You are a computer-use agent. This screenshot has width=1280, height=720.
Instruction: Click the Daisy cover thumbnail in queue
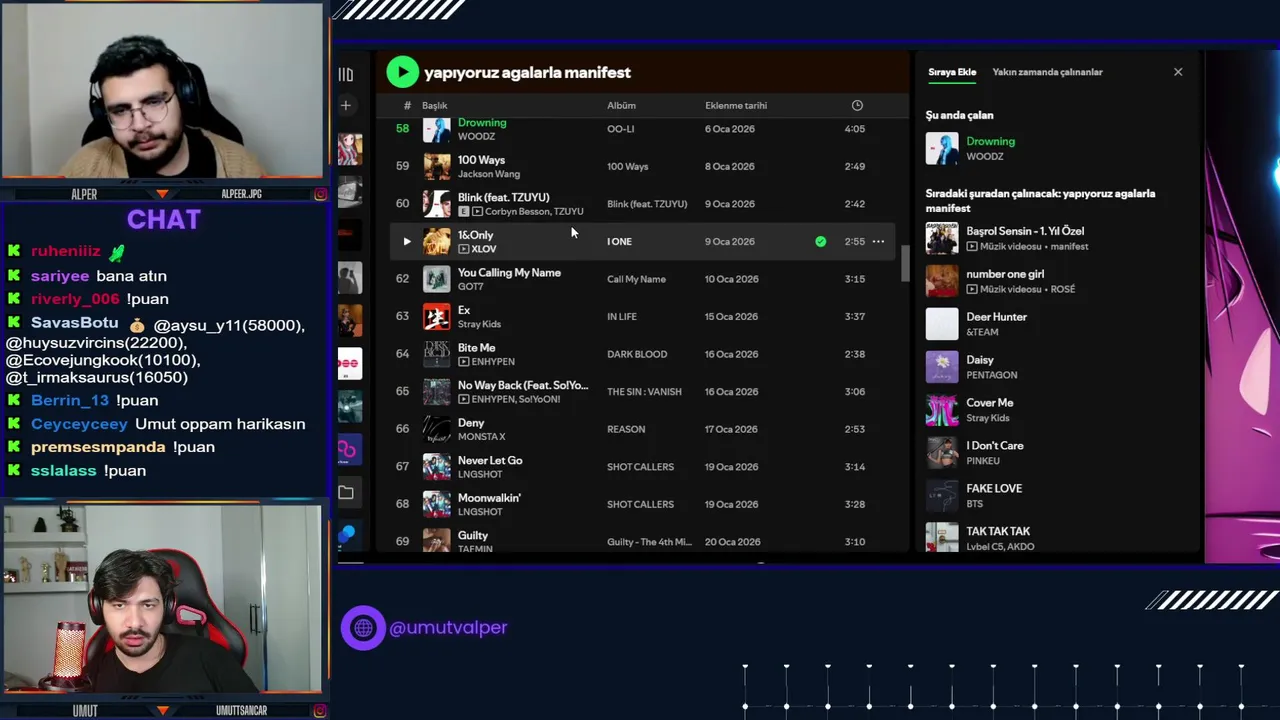942,367
